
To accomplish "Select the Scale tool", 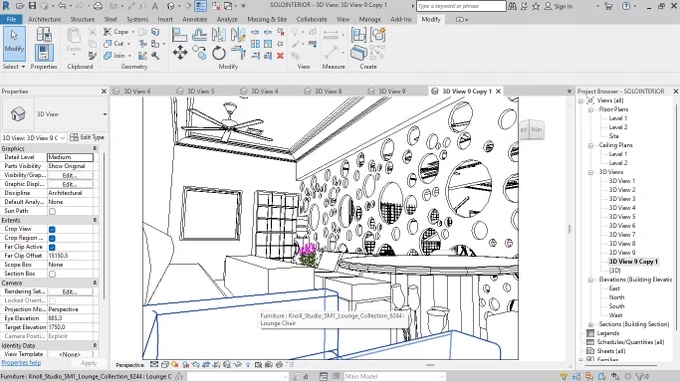I will [x=268, y=44].
